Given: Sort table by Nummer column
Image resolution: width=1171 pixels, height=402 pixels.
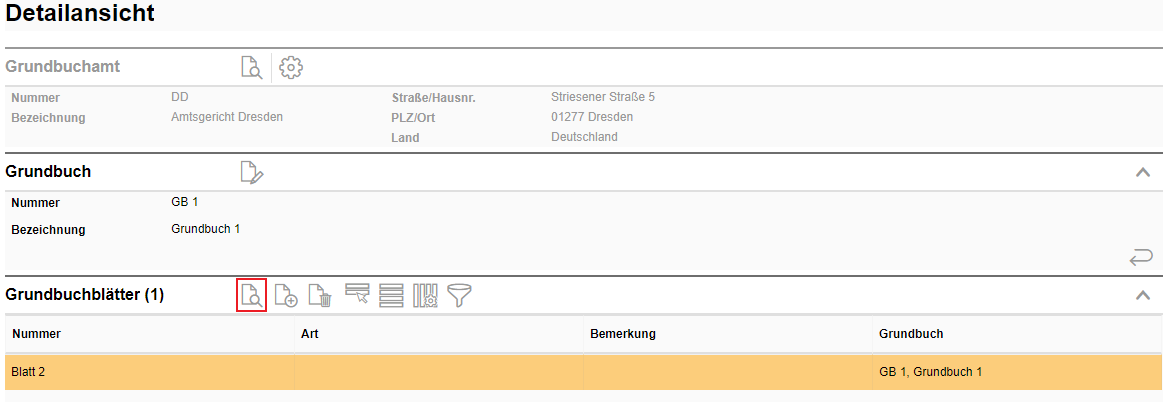Looking at the screenshot, I should [35, 334].
